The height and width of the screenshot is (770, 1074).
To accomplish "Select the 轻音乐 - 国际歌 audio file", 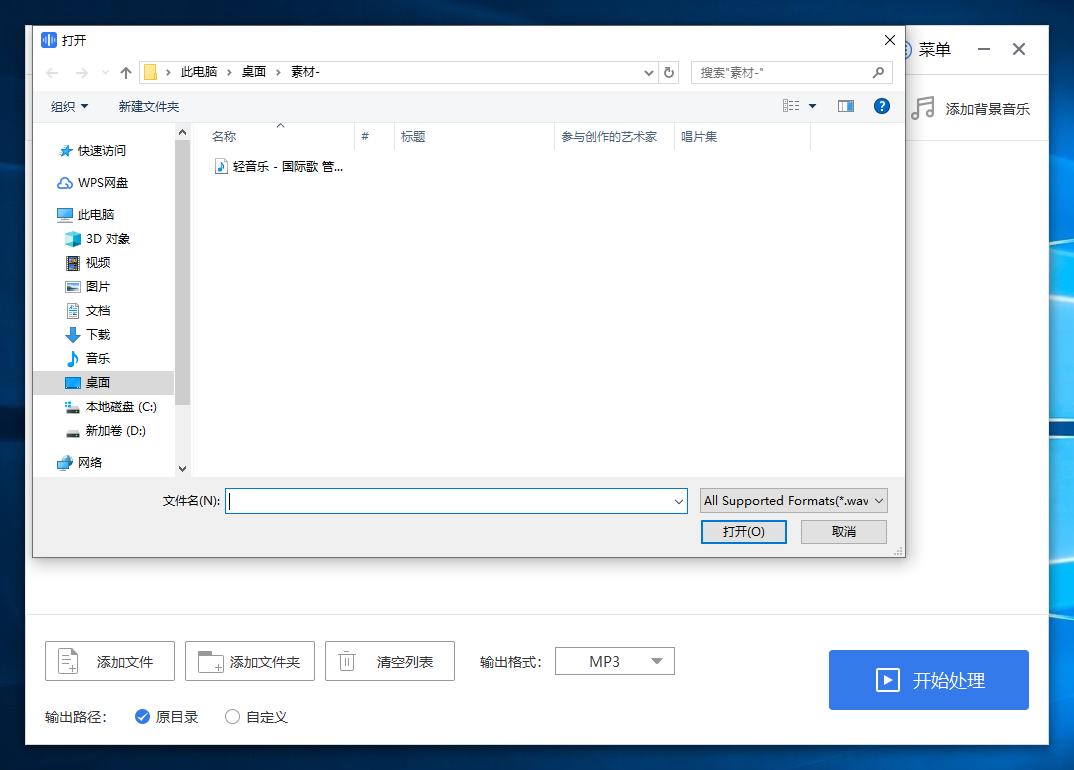I will pyautogui.click(x=280, y=166).
